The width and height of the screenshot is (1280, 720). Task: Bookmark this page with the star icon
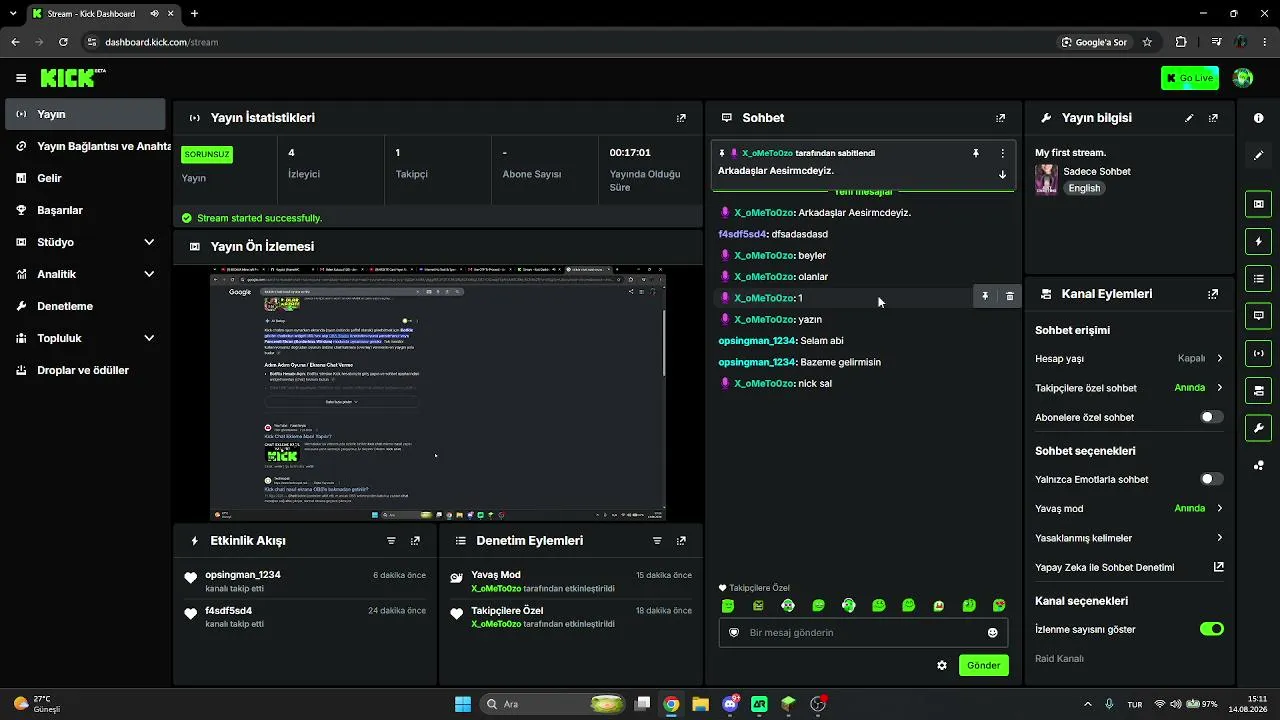coord(1147,42)
